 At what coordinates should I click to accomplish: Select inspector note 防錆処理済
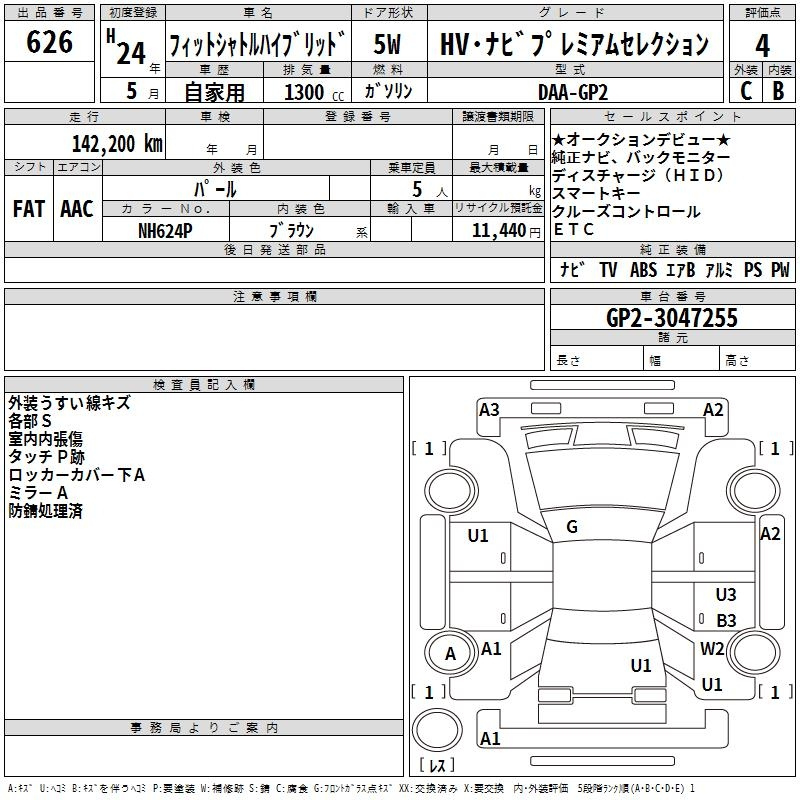pyautogui.click(x=45, y=511)
